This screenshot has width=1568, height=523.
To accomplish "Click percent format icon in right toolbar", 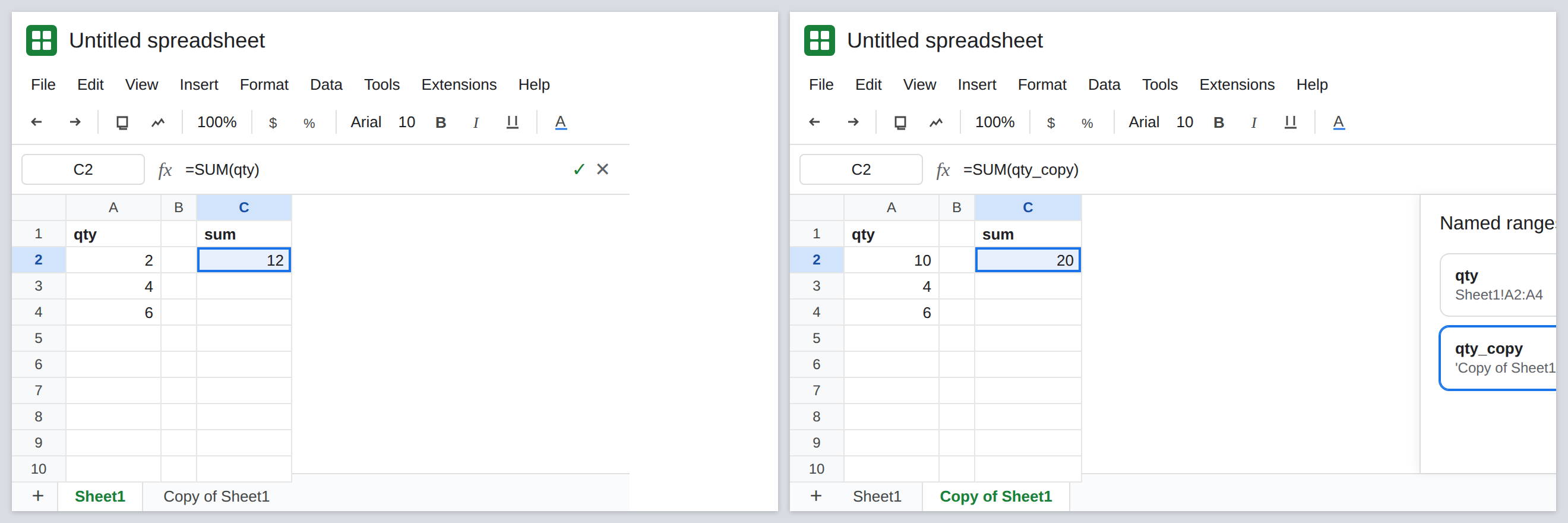I will (x=1086, y=123).
